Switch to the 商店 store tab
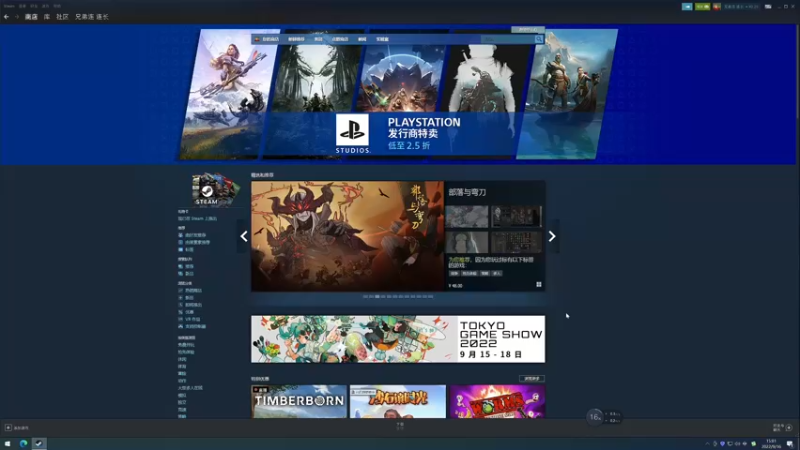800x450 pixels. coord(31,17)
